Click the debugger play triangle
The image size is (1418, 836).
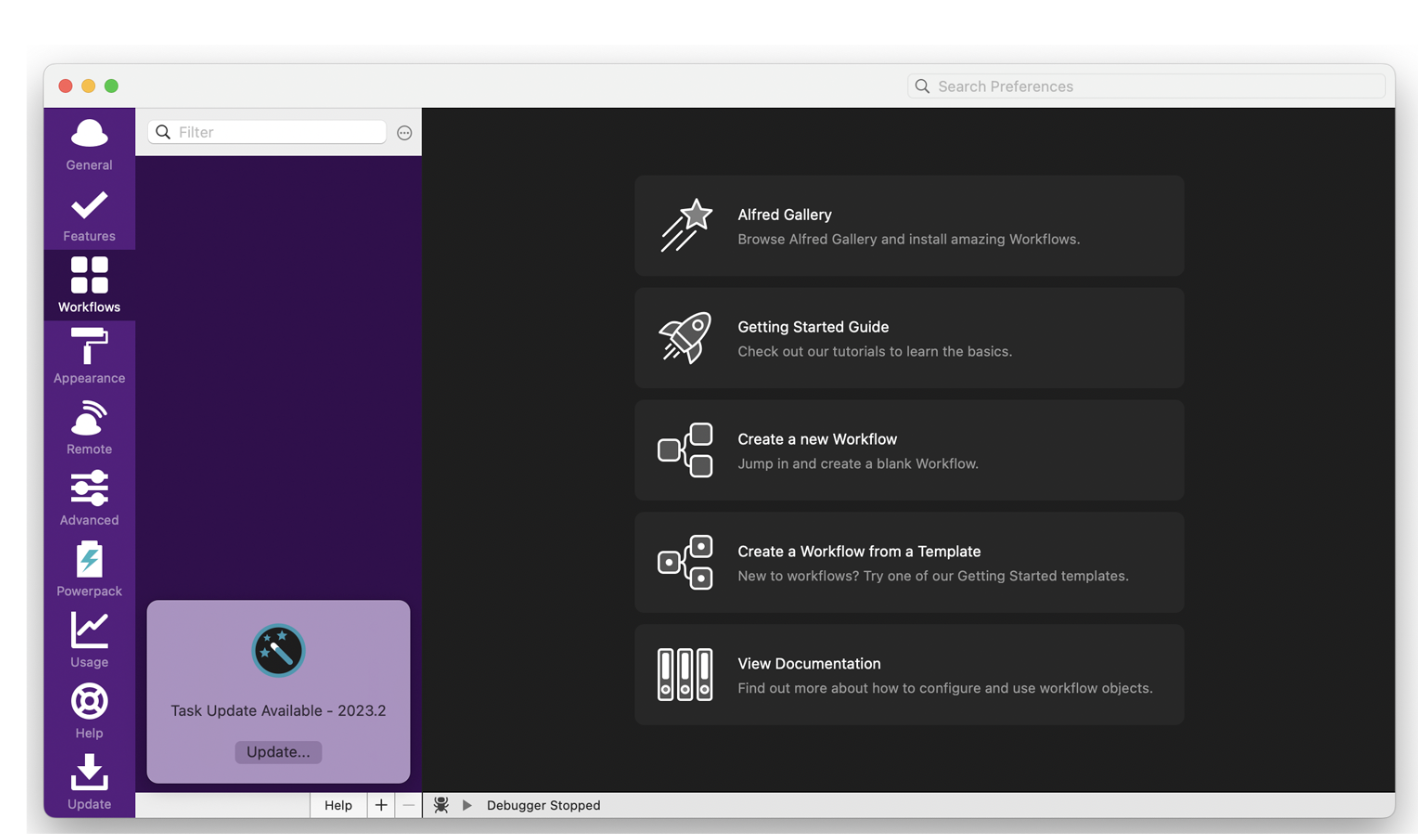pyautogui.click(x=467, y=805)
